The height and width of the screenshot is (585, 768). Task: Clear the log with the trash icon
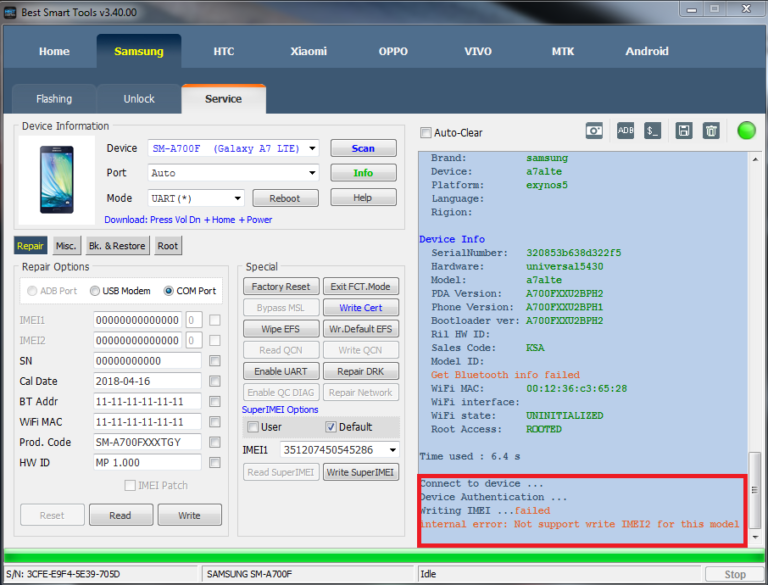tap(711, 131)
